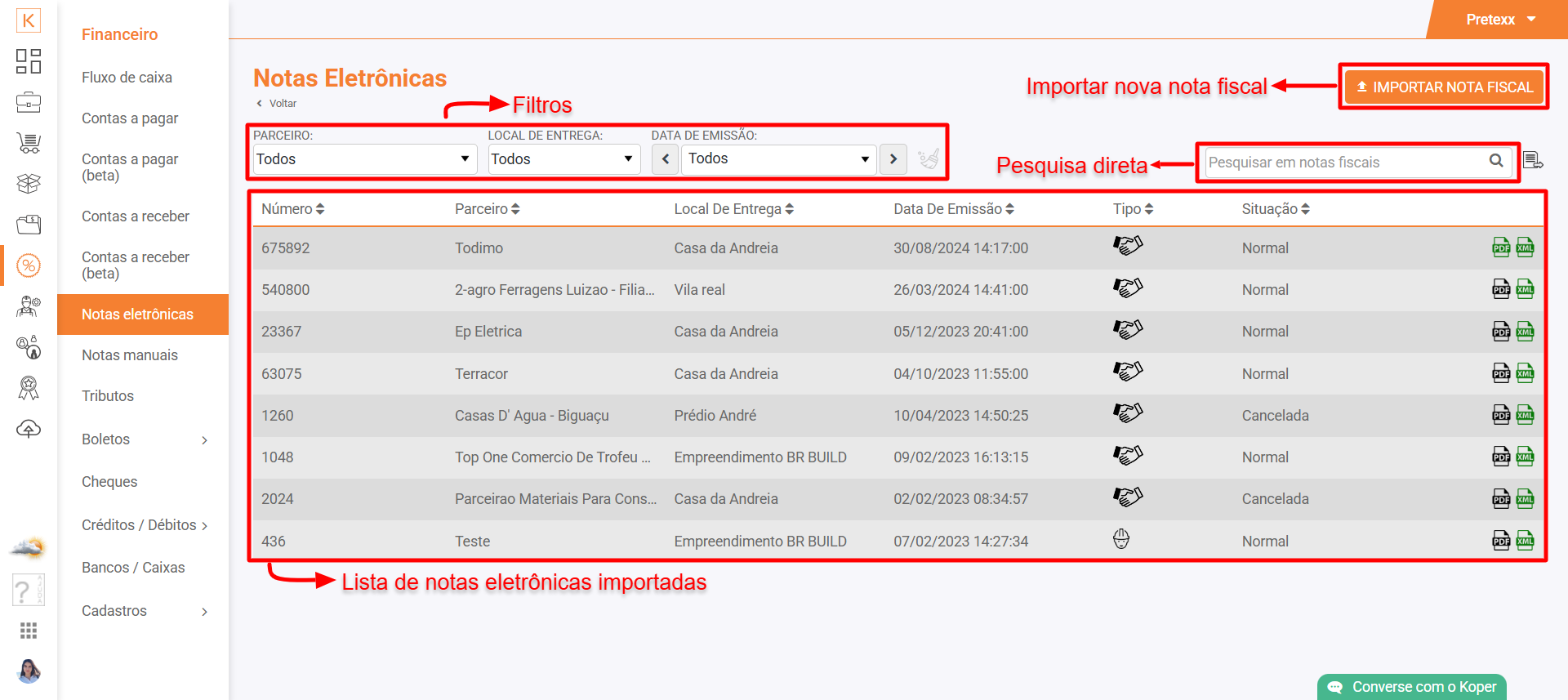Go to Fluxo de caixa
This screenshot has width=1568, height=700.
[x=127, y=78]
